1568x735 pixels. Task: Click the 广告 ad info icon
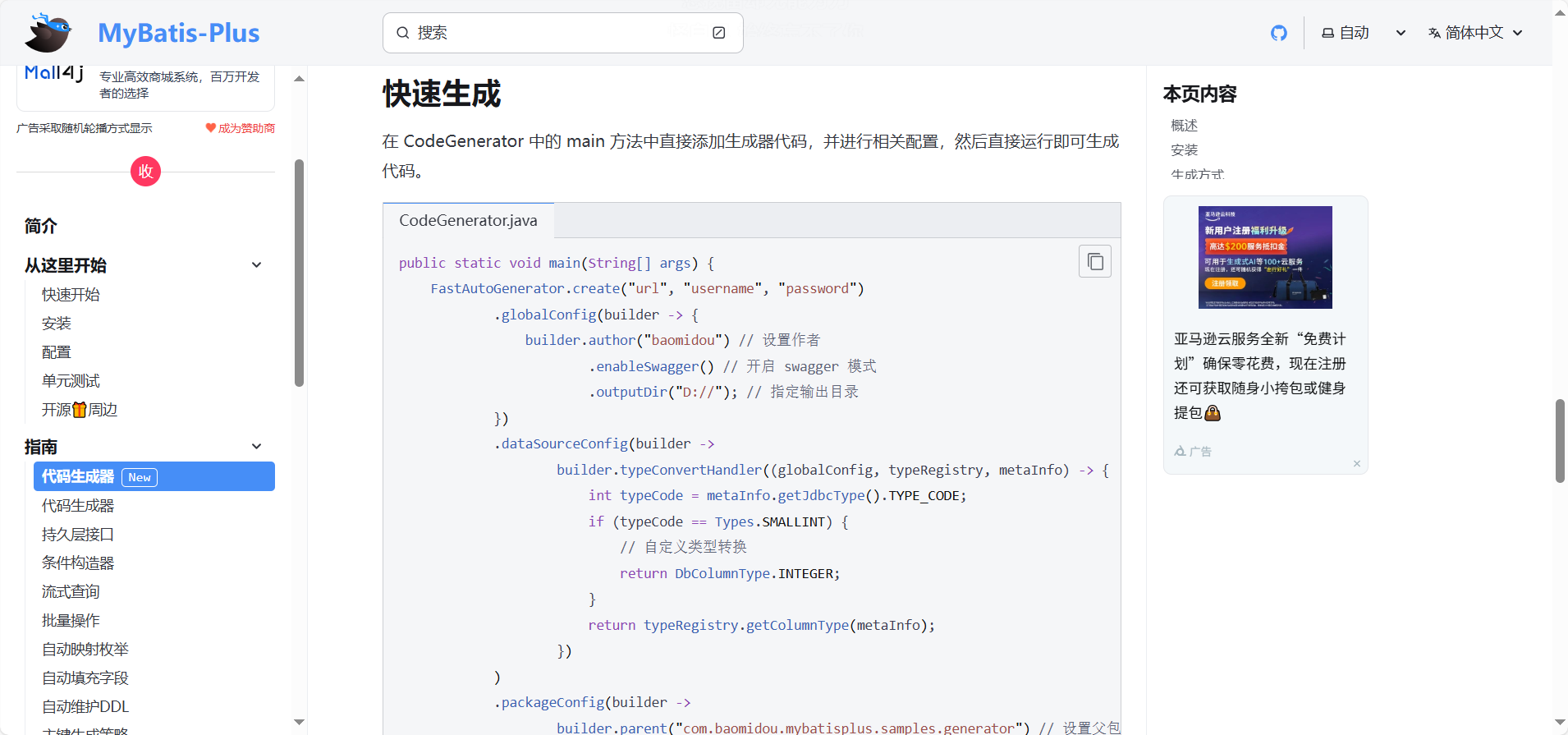1180,452
